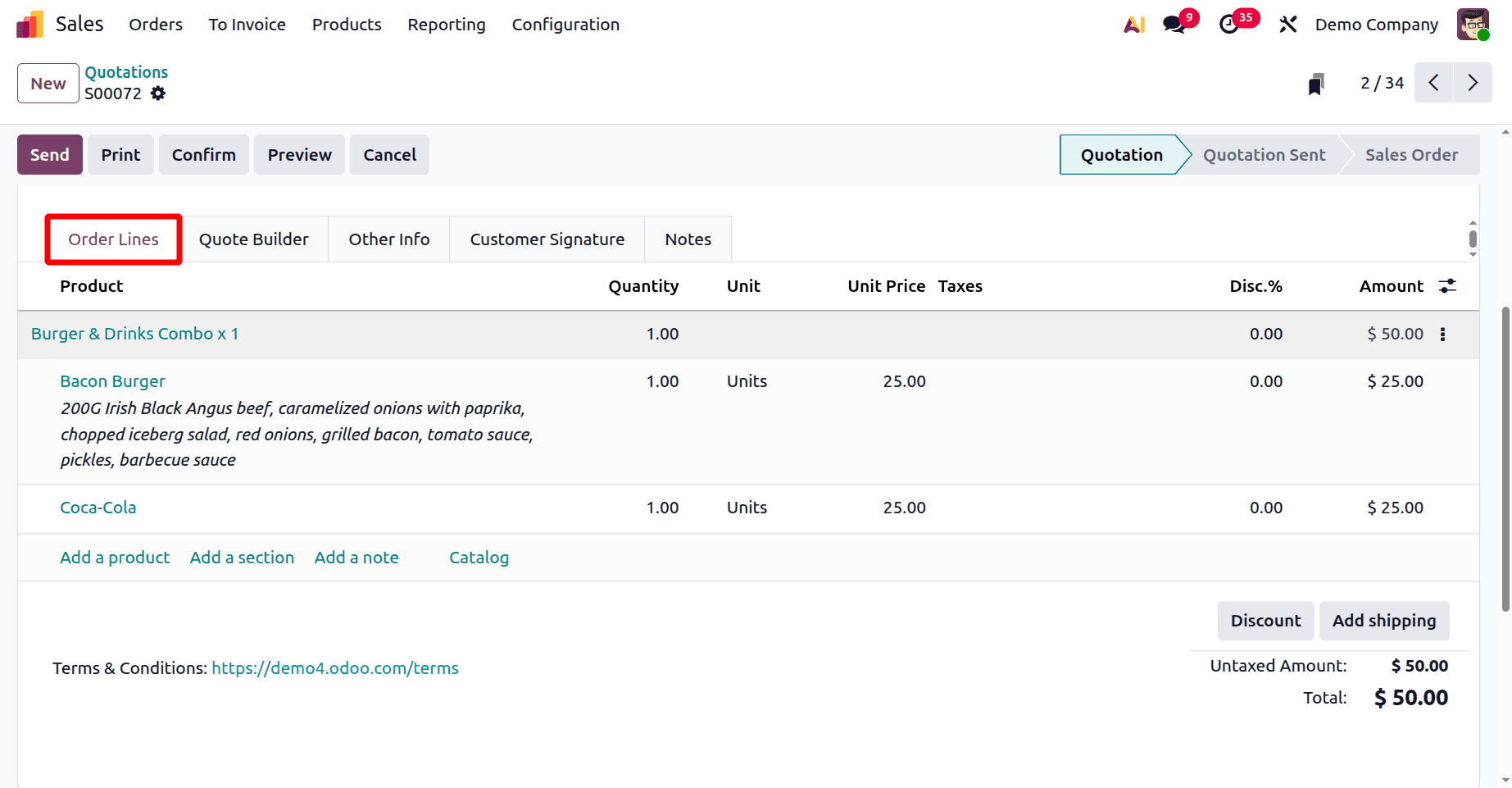The image size is (1512, 788).
Task: Click Add a product to insert a line
Action: (114, 557)
